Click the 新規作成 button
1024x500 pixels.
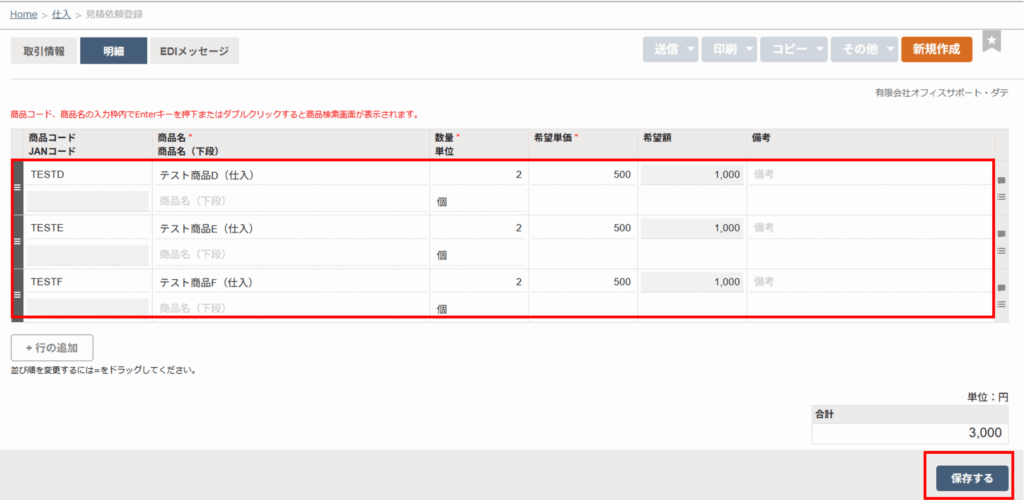pos(936,49)
